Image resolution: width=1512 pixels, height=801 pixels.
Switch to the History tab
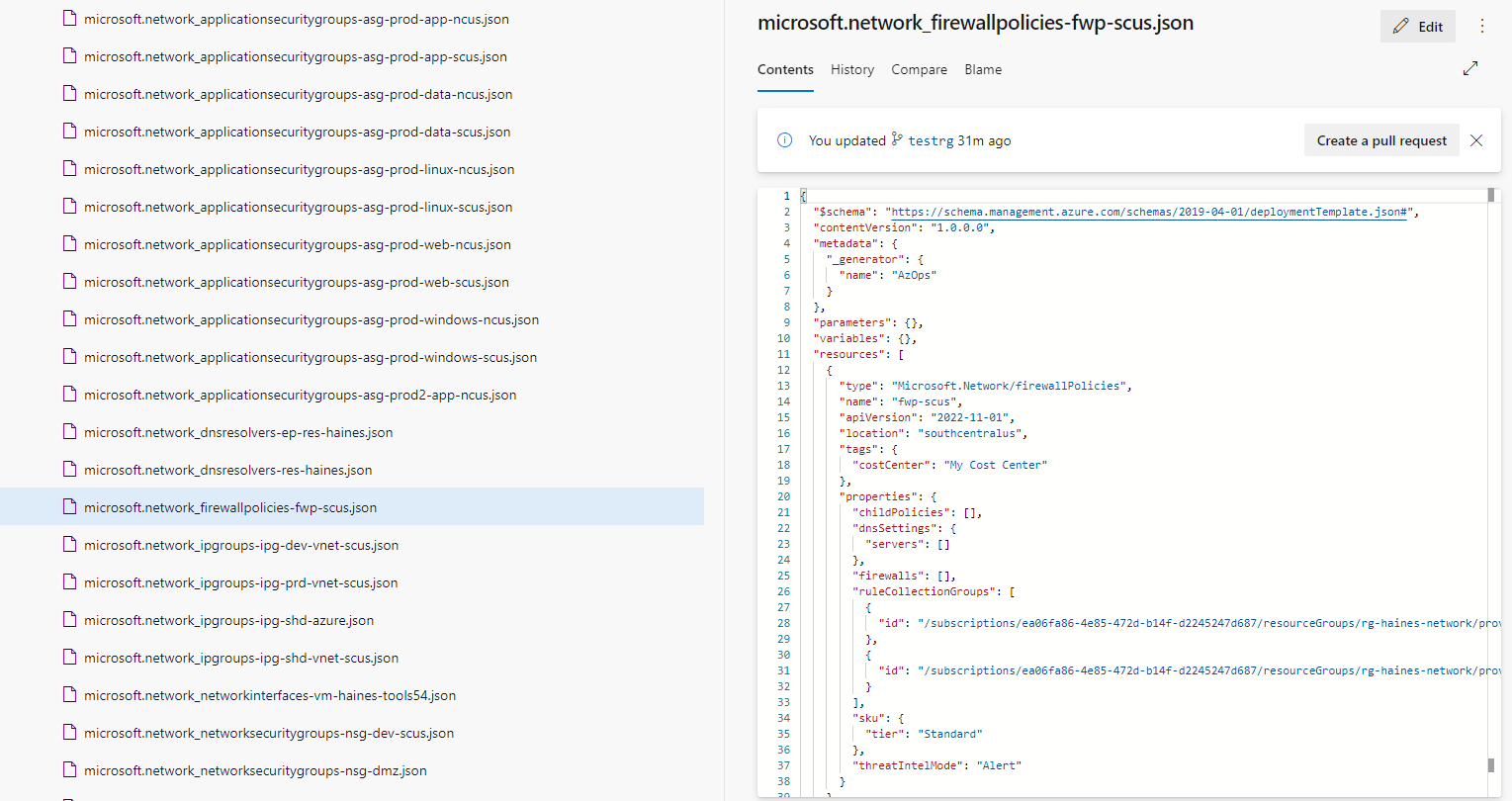[x=851, y=69]
